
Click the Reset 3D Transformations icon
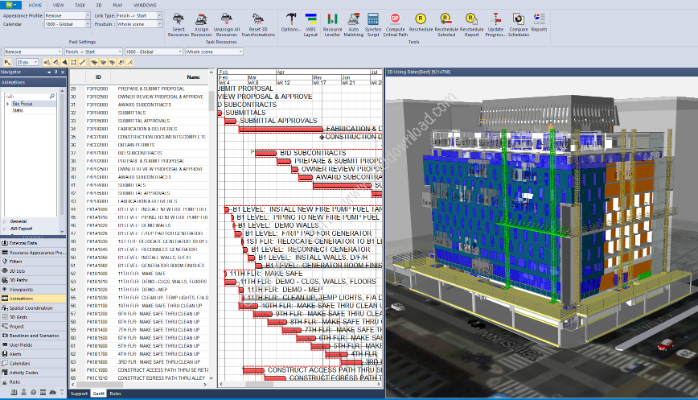[x=258, y=24]
